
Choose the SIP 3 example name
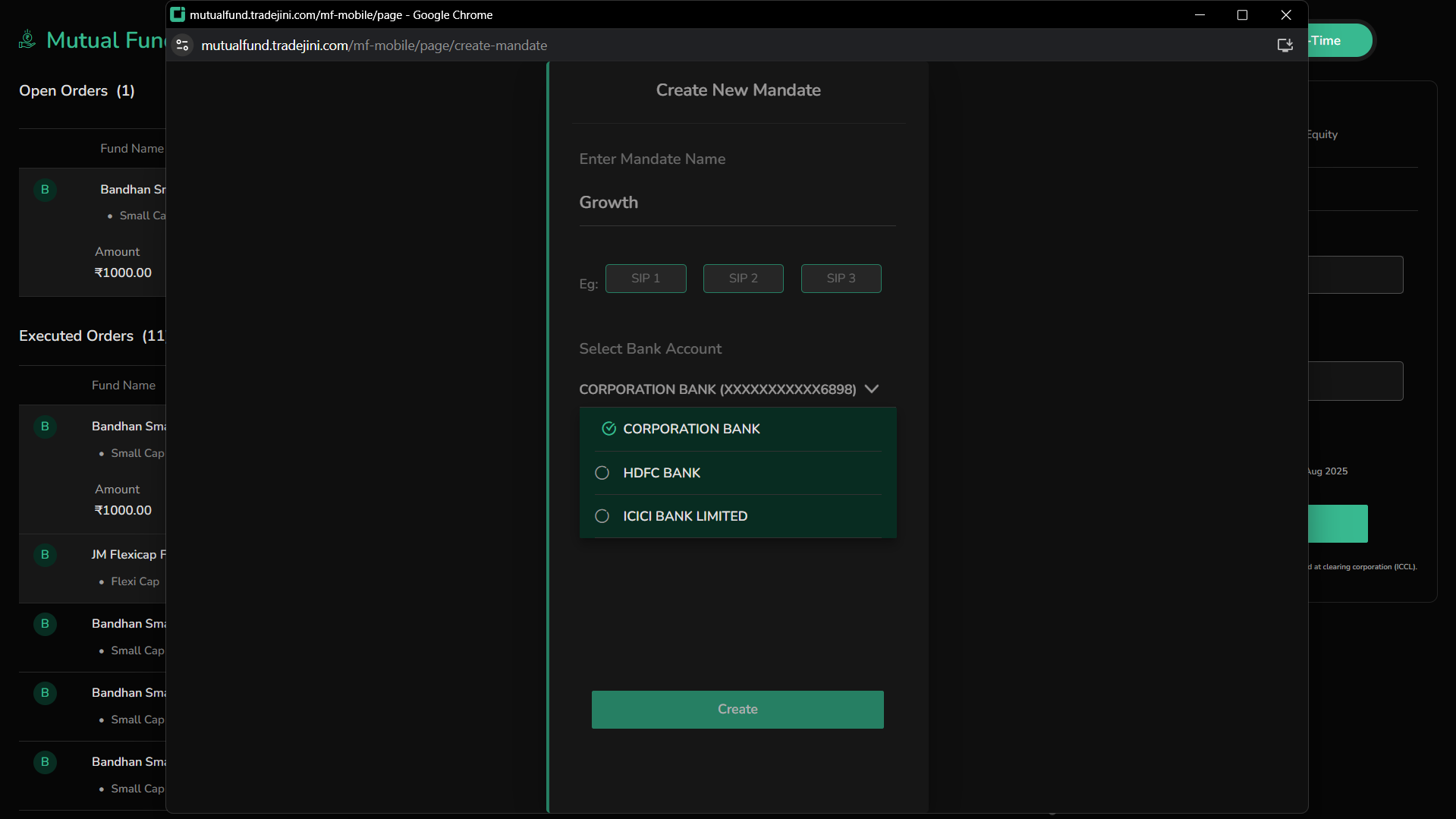(841, 279)
